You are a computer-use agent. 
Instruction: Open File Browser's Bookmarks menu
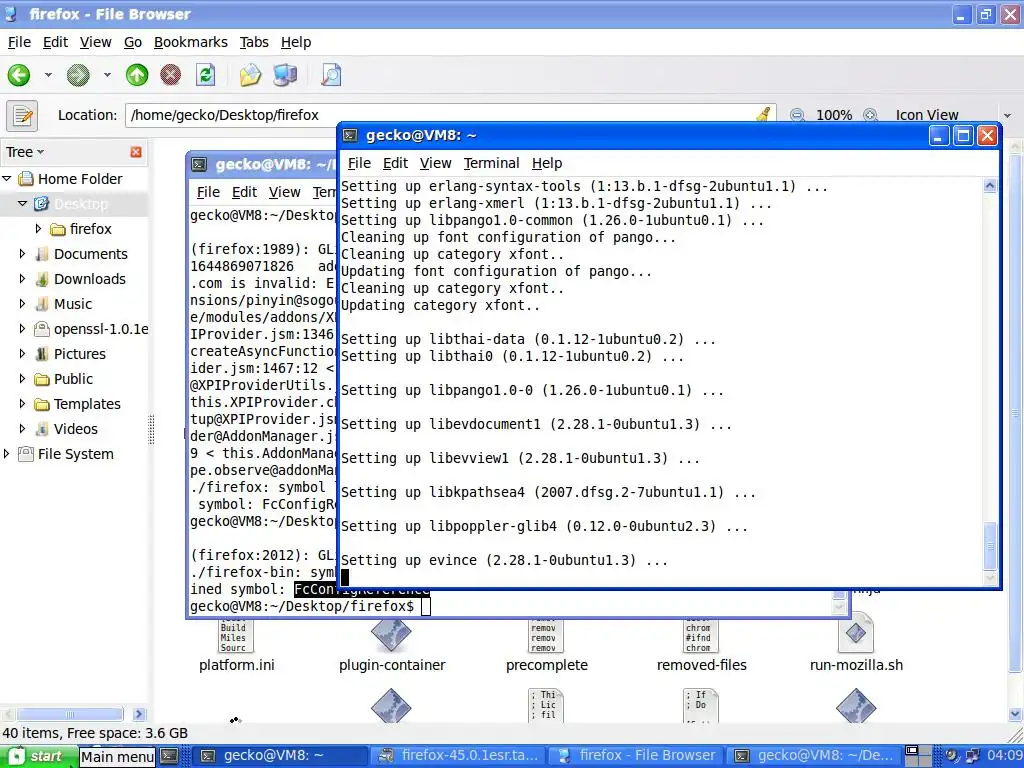pyautogui.click(x=191, y=42)
